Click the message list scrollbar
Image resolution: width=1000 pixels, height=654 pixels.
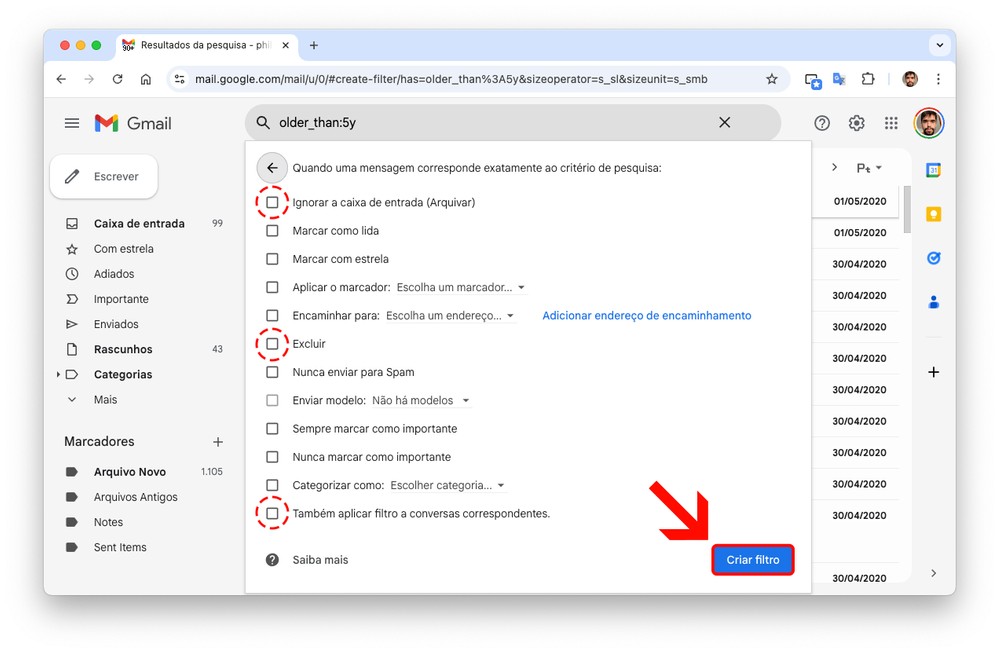[907, 210]
